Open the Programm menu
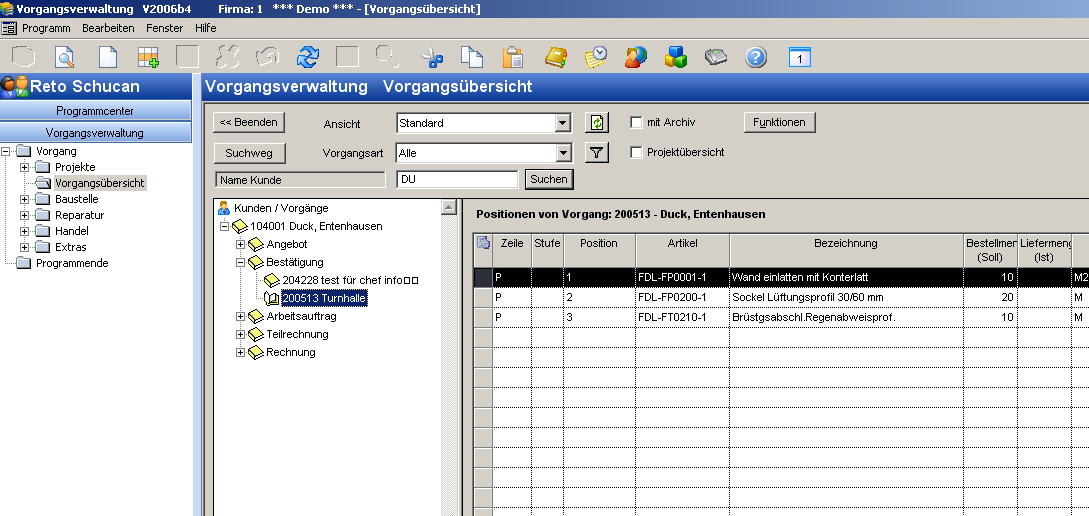 pyautogui.click(x=47, y=28)
